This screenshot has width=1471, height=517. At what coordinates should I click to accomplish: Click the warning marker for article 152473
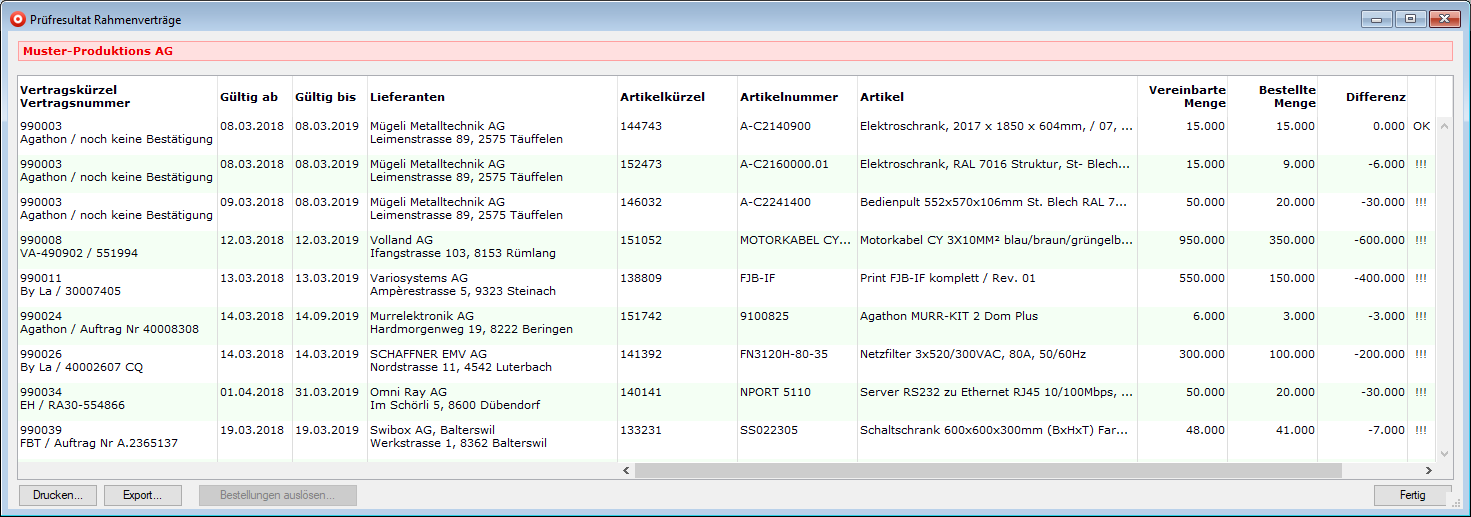tap(1421, 165)
